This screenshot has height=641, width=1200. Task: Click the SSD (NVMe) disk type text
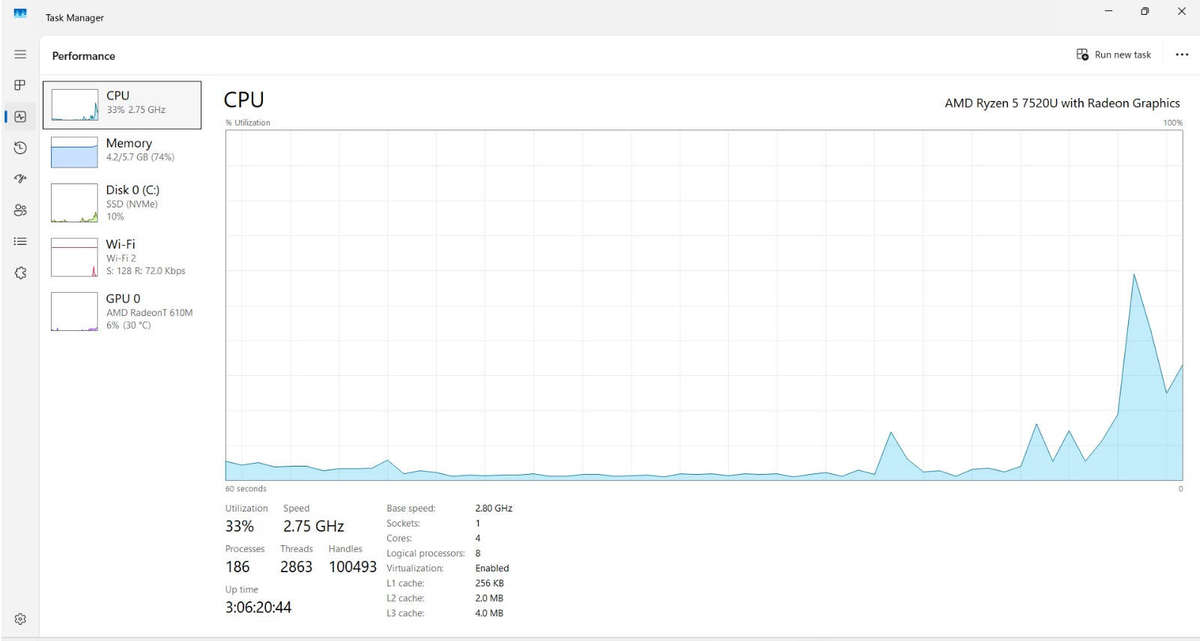click(132, 204)
